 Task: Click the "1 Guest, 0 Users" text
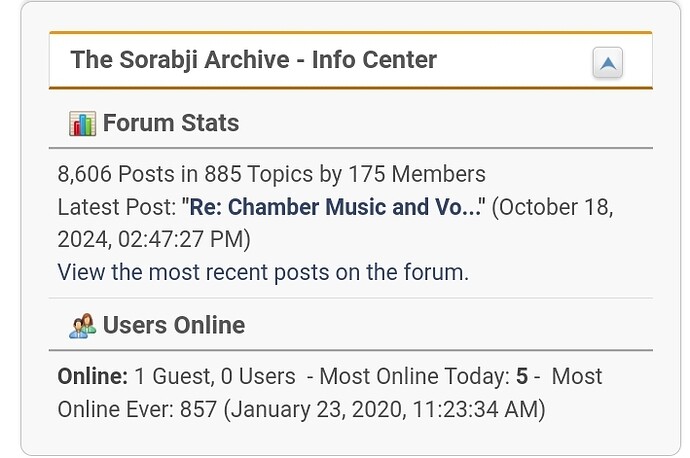(x=215, y=377)
